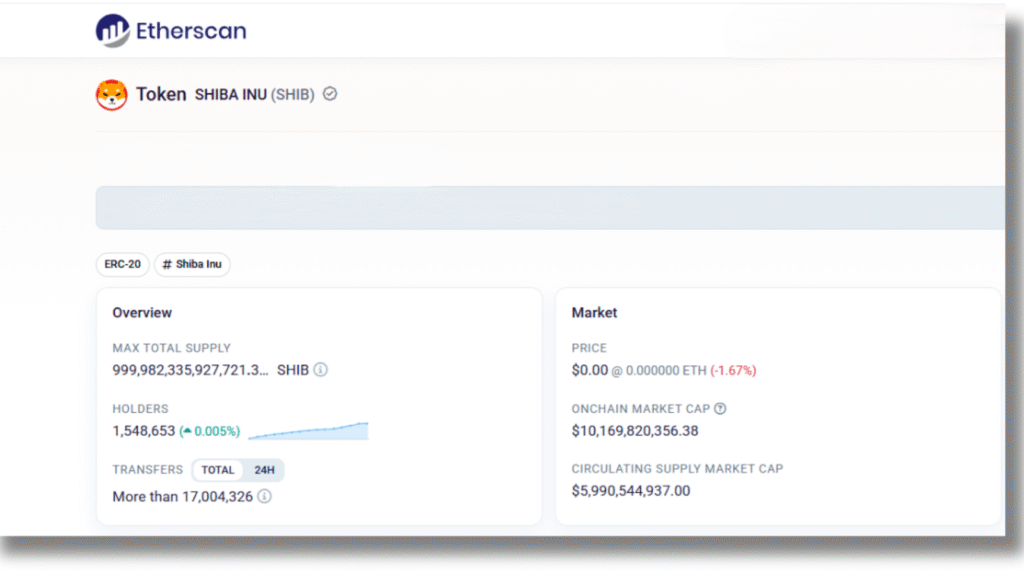Click the holders count 1,548,653
Image resolution: width=1024 pixels, height=576 pixels.
[143, 431]
